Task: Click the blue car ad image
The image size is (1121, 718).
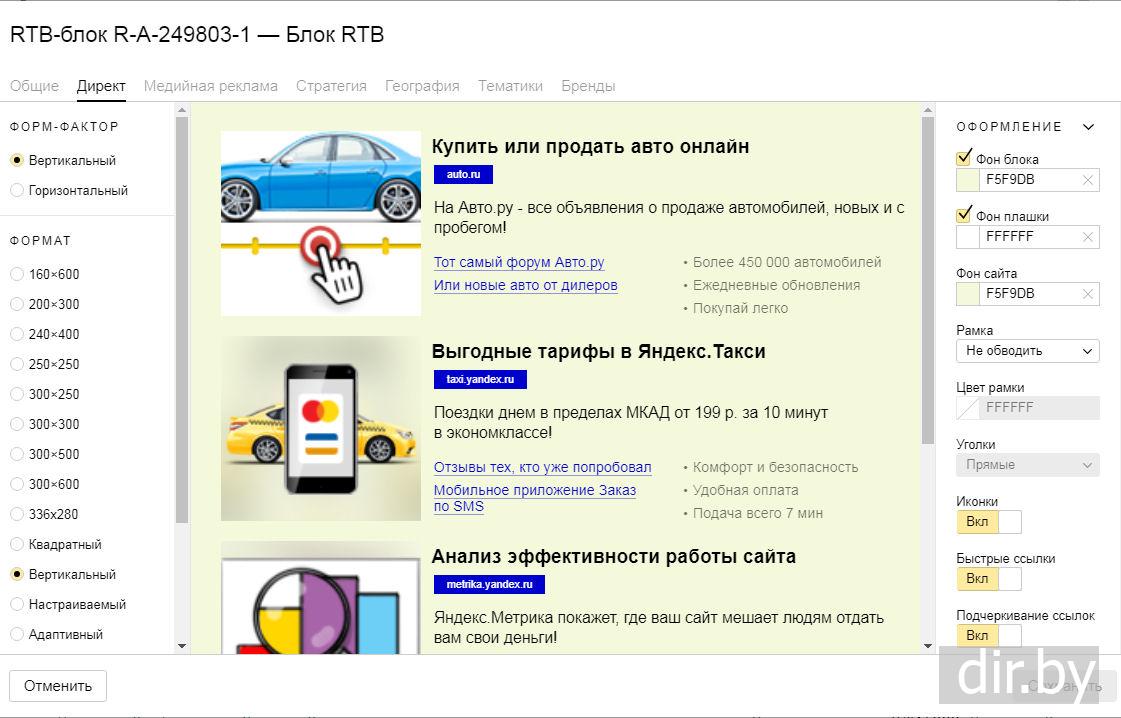Action: pos(321,223)
